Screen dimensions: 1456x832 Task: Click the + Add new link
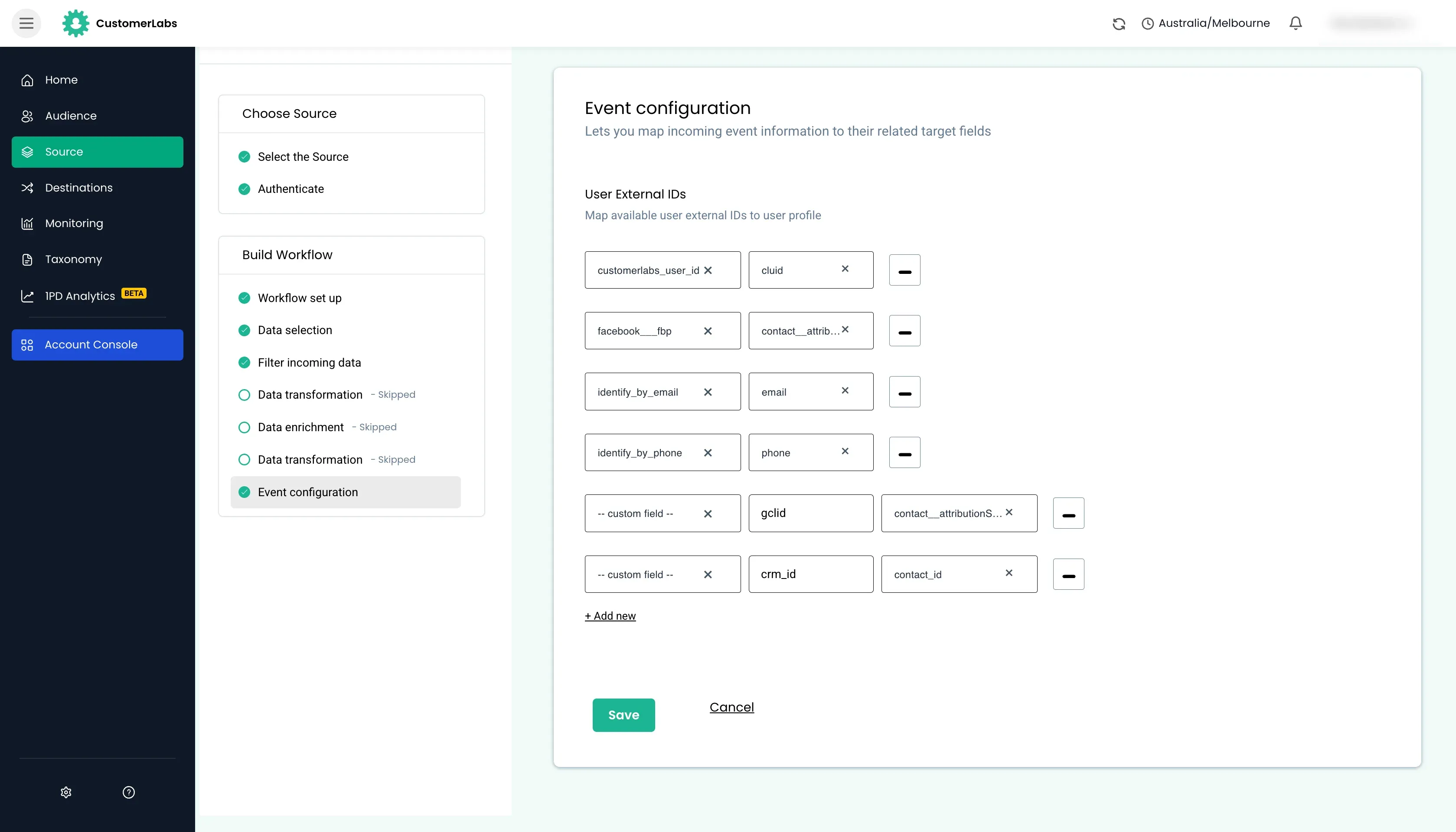[x=610, y=616]
